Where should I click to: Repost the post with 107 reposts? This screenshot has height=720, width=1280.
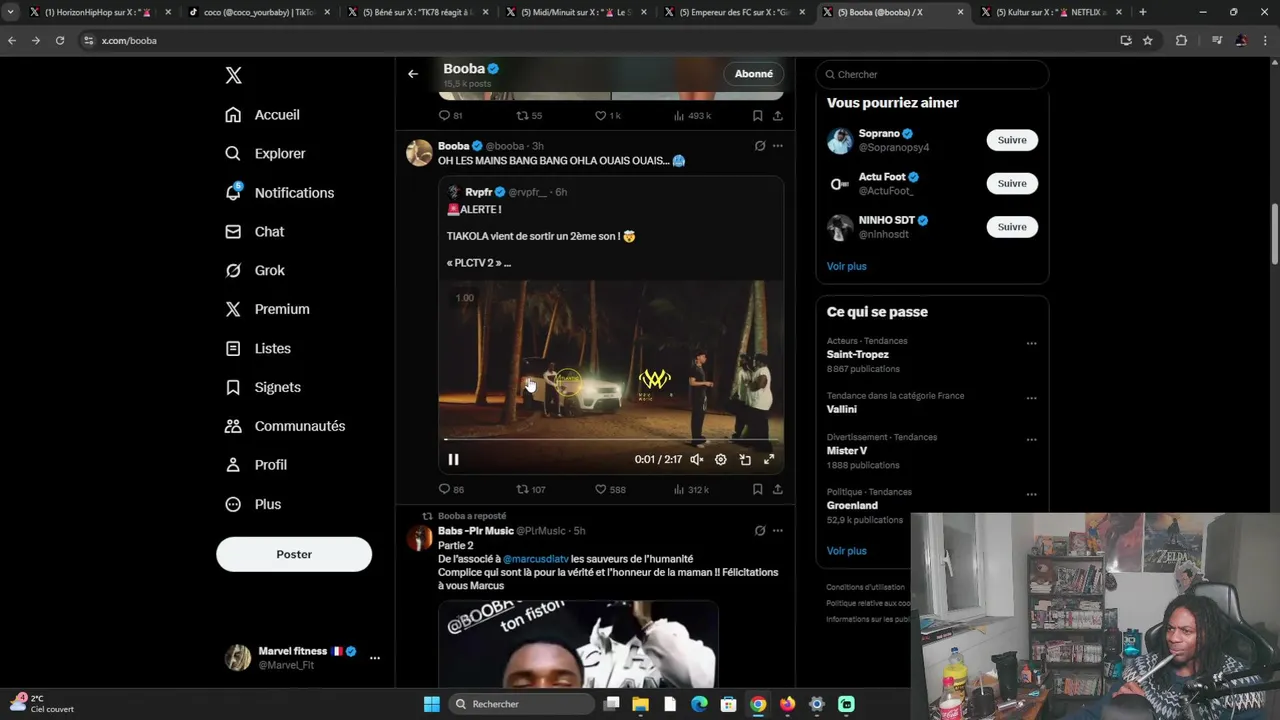(x=530, y=489)
